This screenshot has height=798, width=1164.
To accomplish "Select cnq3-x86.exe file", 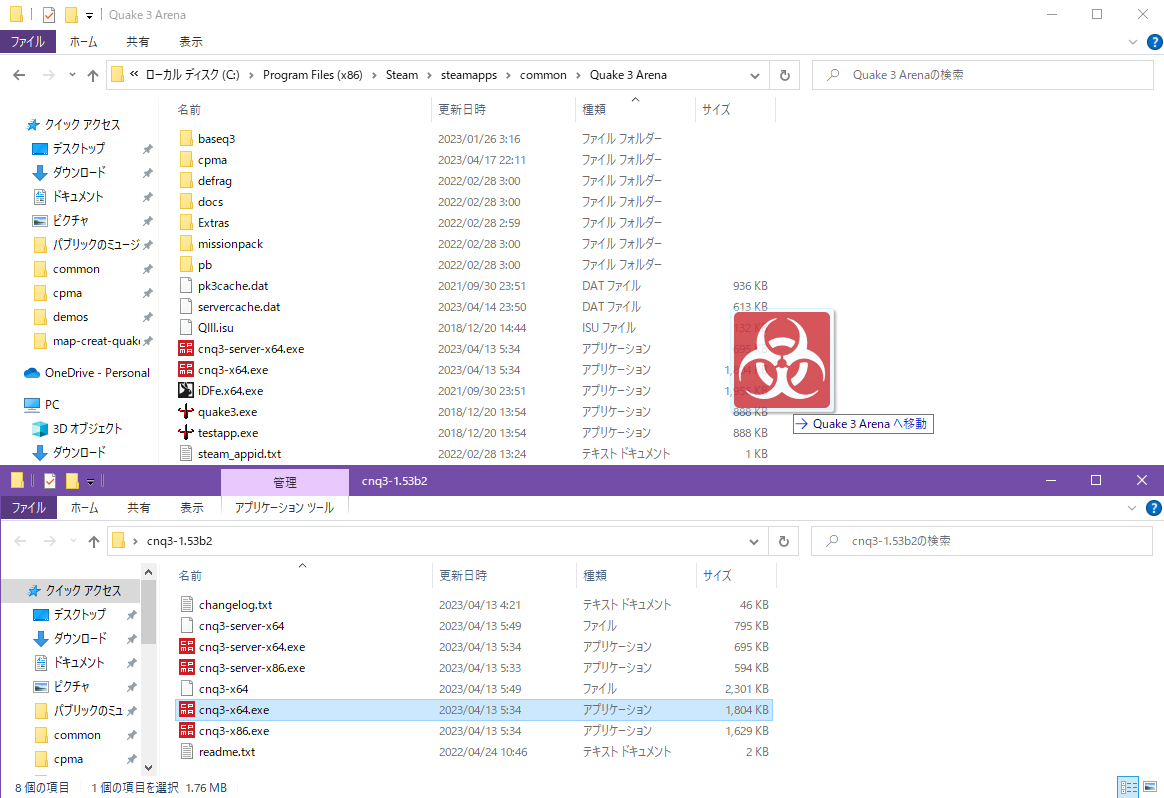I will click(234, 730).
